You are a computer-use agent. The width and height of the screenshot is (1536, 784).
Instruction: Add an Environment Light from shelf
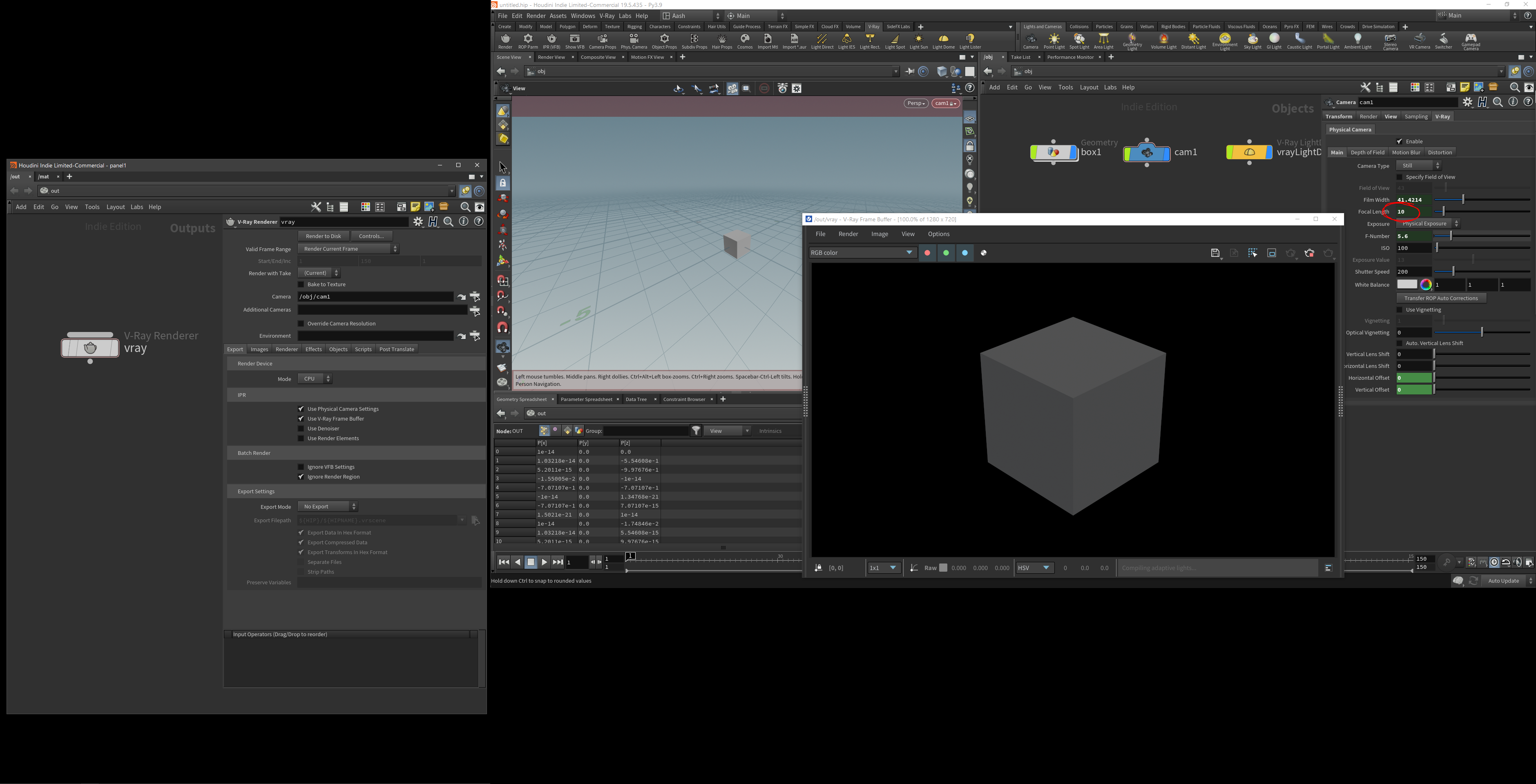point(1225,42)
